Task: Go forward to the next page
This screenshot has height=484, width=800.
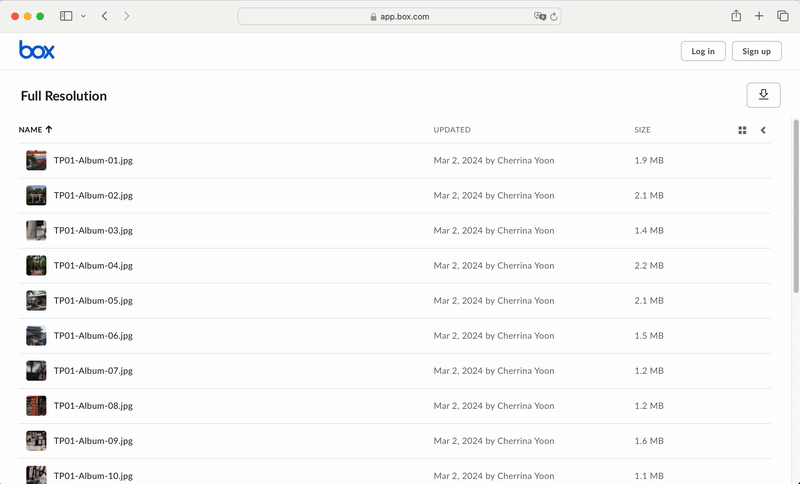Action: tap(127, 16)
